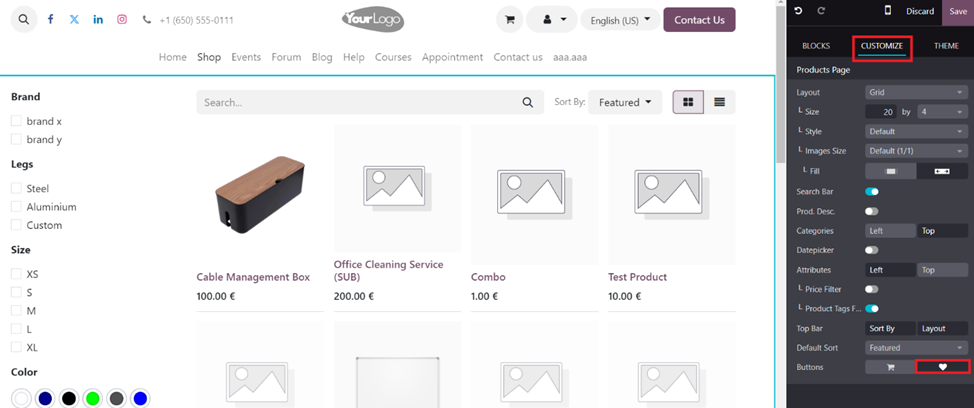Click the phone handset icon
The height and width of the screenshot is (408, 974).
coord(147,20)
